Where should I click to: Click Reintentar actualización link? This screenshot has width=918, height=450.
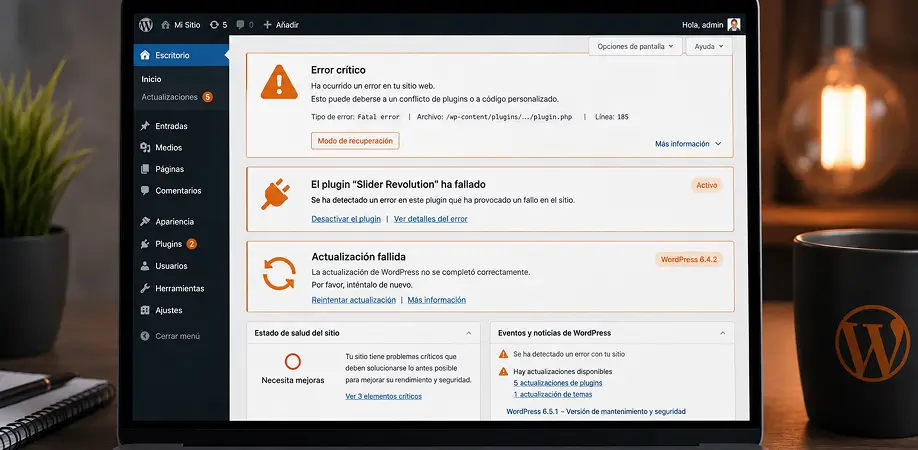(x=354, y=300)
